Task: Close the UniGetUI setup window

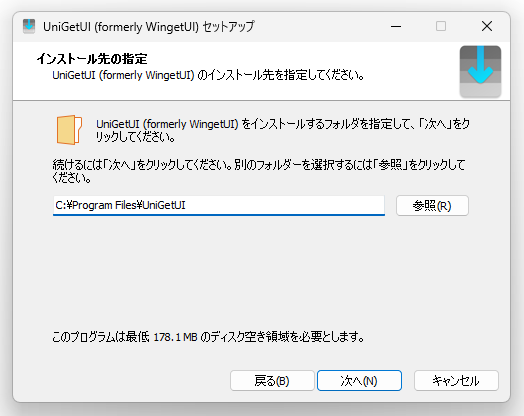Action: 487,26
